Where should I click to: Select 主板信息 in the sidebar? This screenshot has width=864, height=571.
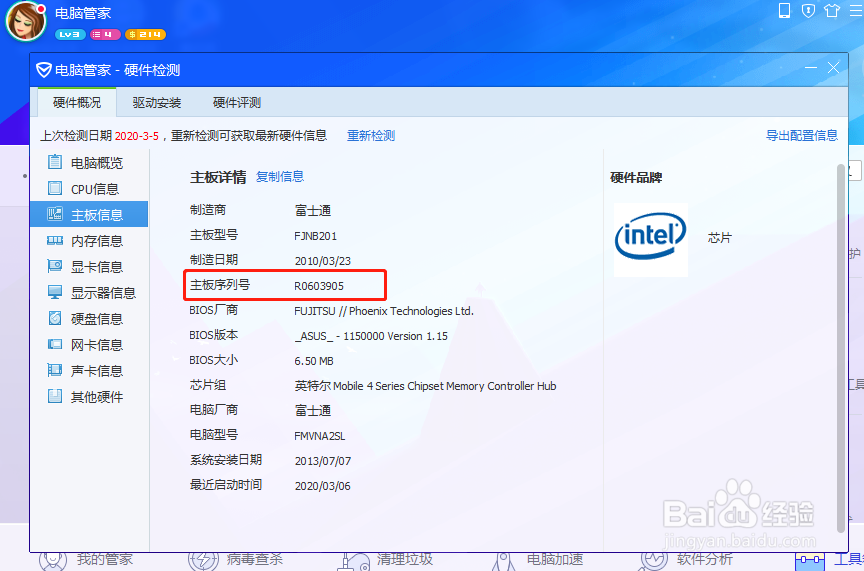point(89,214)
